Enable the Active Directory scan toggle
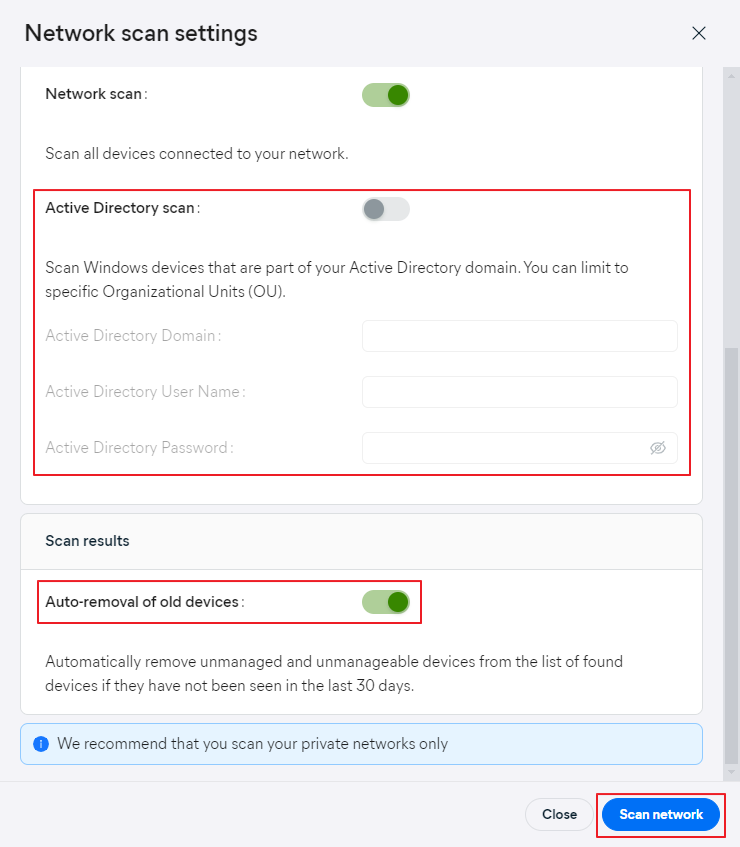This screenshot has width=740, height=847. [386, 209]
